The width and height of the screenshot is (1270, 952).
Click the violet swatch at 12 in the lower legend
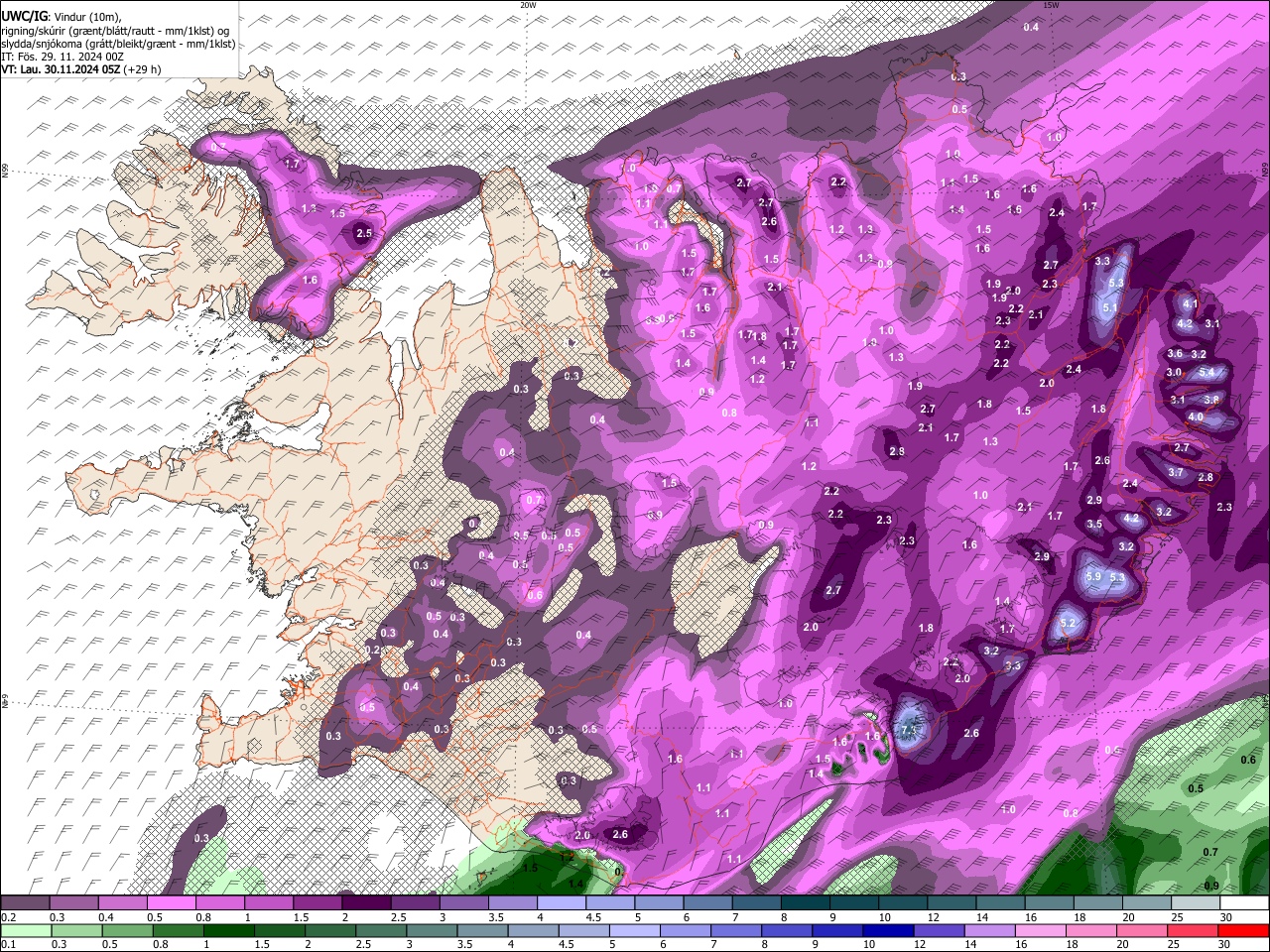938,930
